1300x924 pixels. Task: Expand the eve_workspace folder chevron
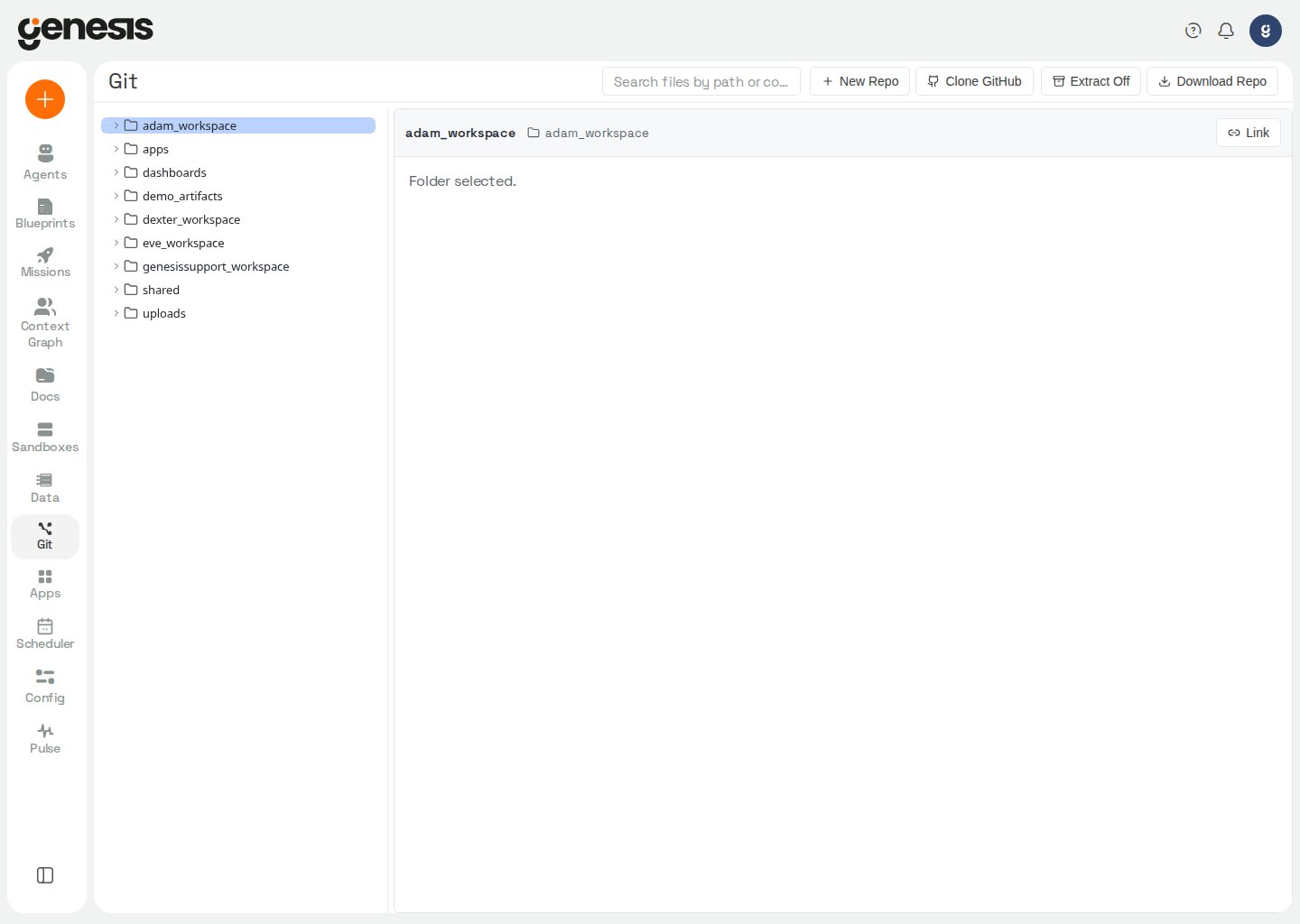coord(116,243)
